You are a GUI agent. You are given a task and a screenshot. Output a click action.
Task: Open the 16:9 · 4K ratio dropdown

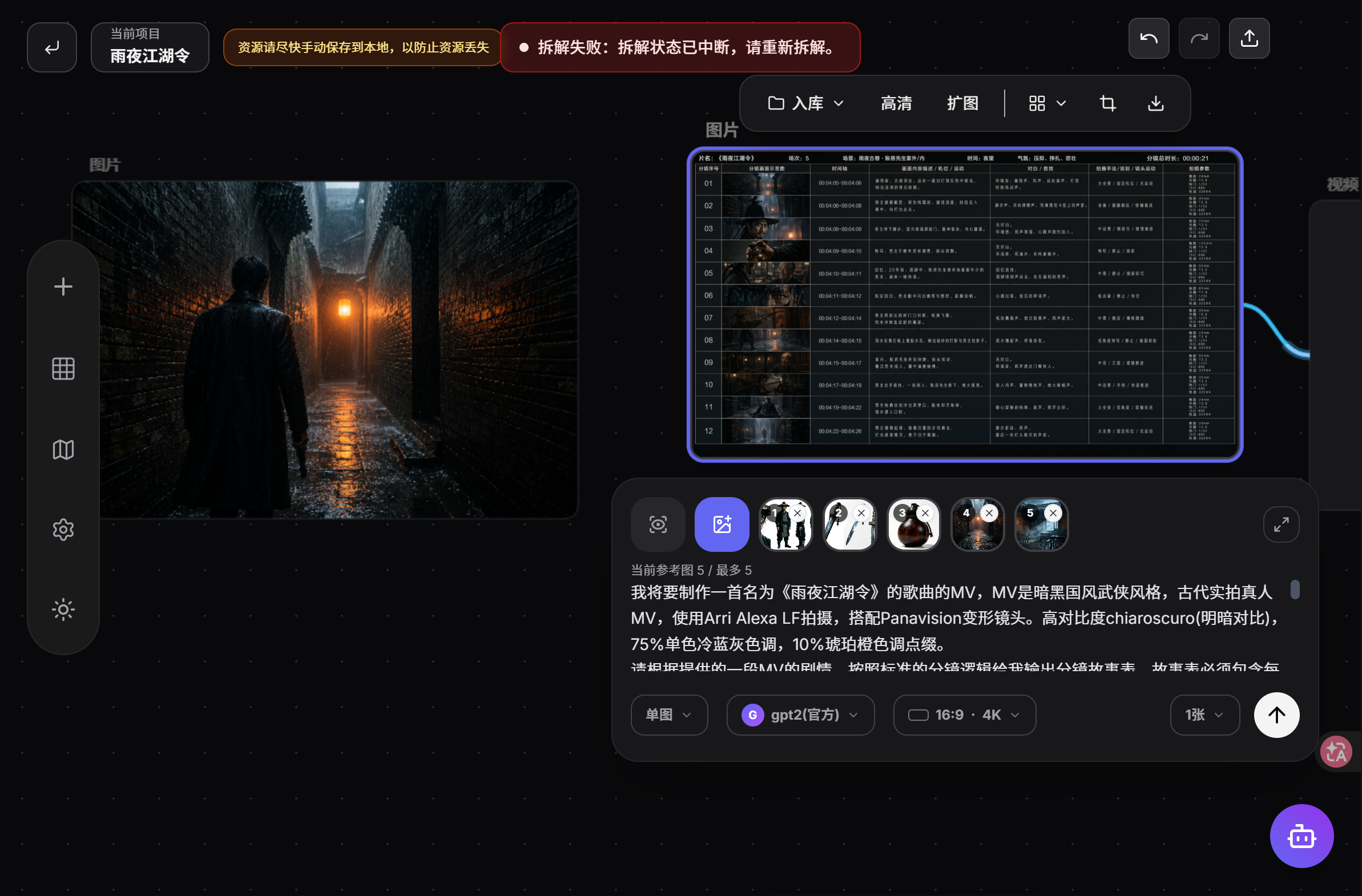click(x=964, y=715)
